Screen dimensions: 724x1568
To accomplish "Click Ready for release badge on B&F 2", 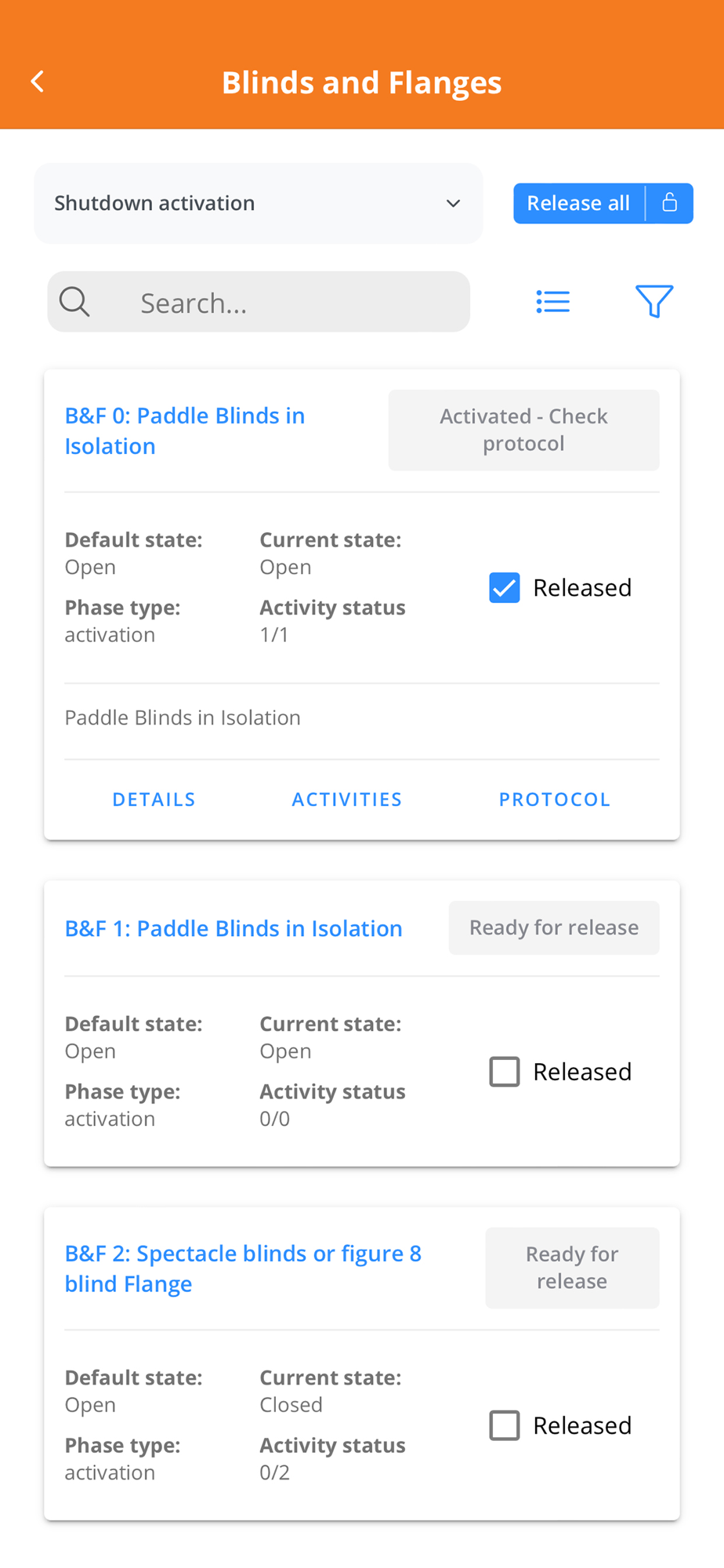I will (571, 1267).
